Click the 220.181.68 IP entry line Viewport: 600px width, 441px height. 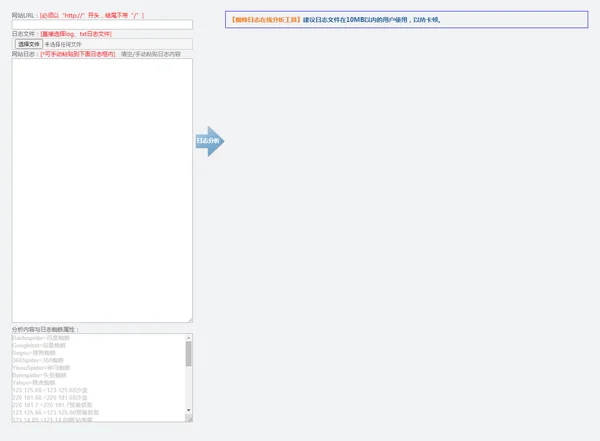point(50,397)
